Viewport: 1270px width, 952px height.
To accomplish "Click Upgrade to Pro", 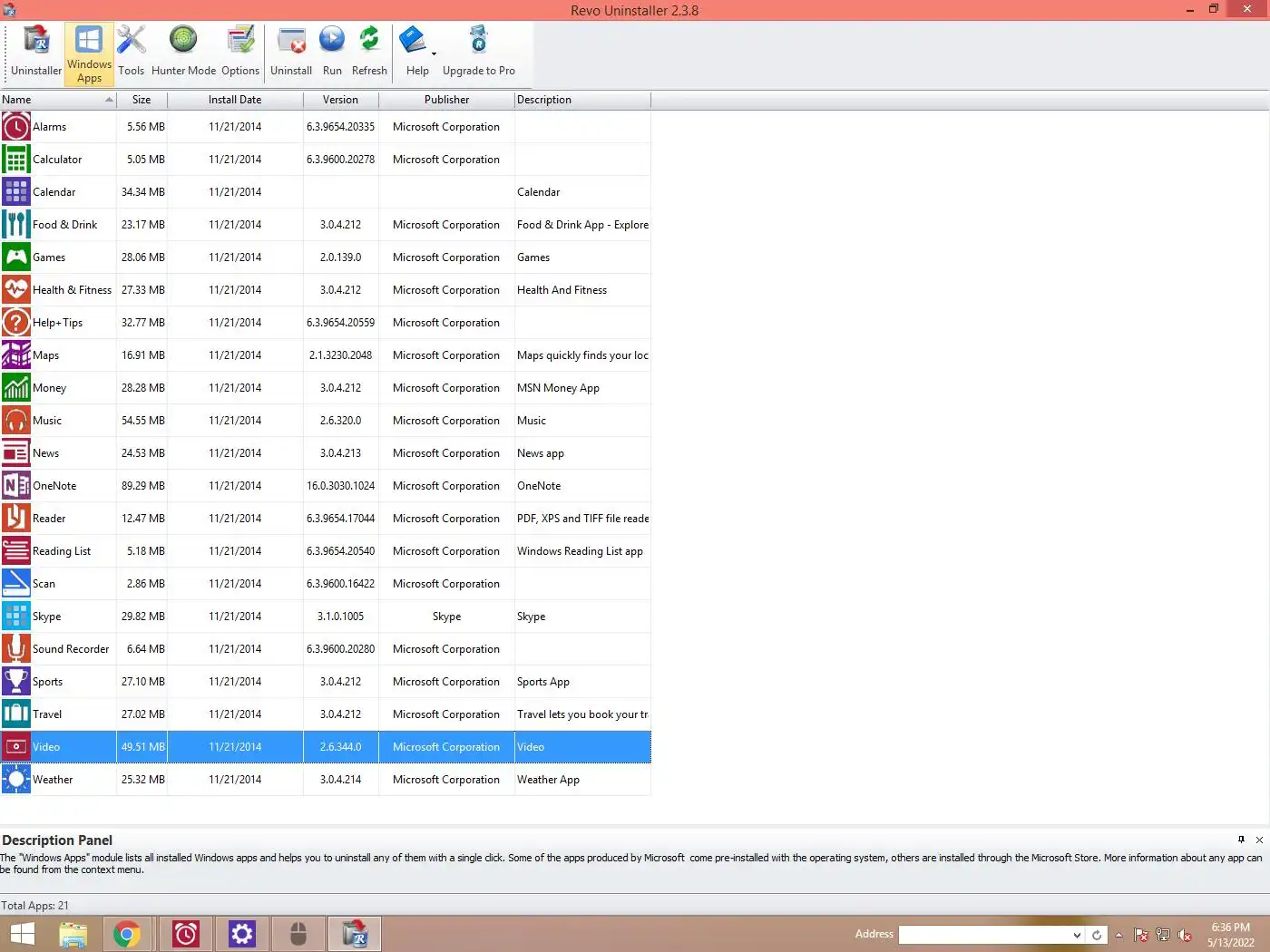I will pyautogui.click(x=478, y=53).
